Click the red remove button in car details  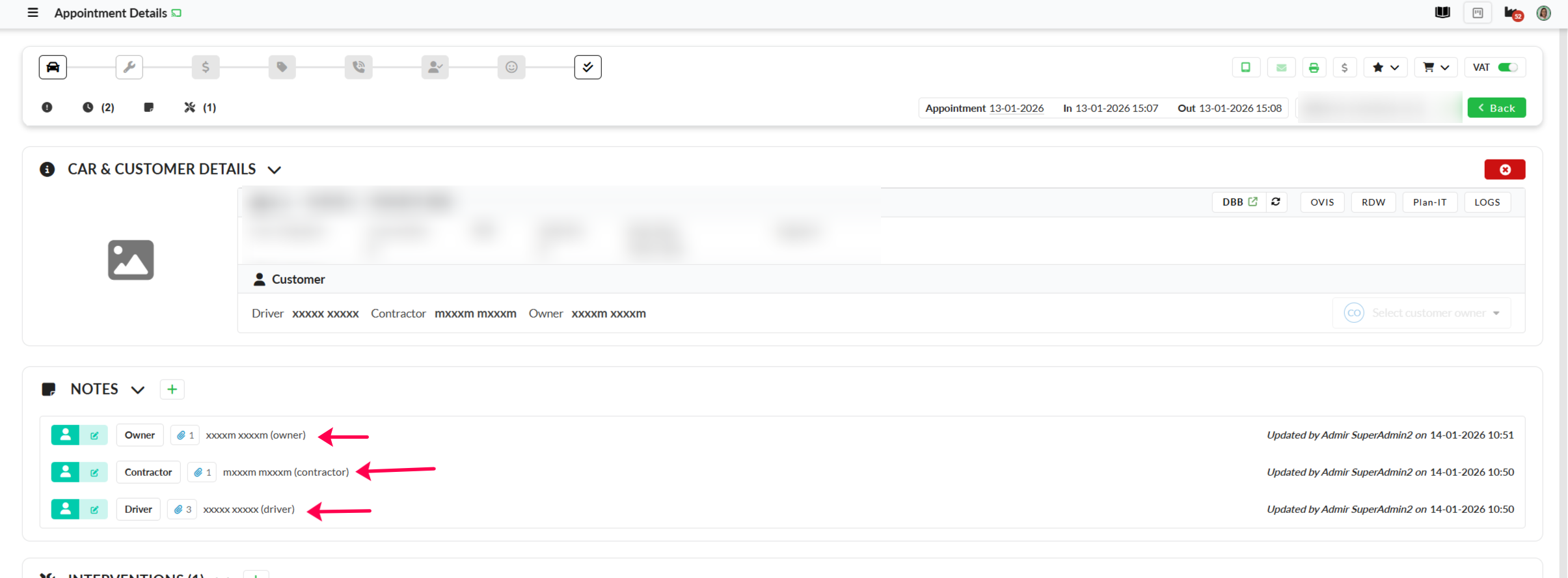tap(1504, 169)
